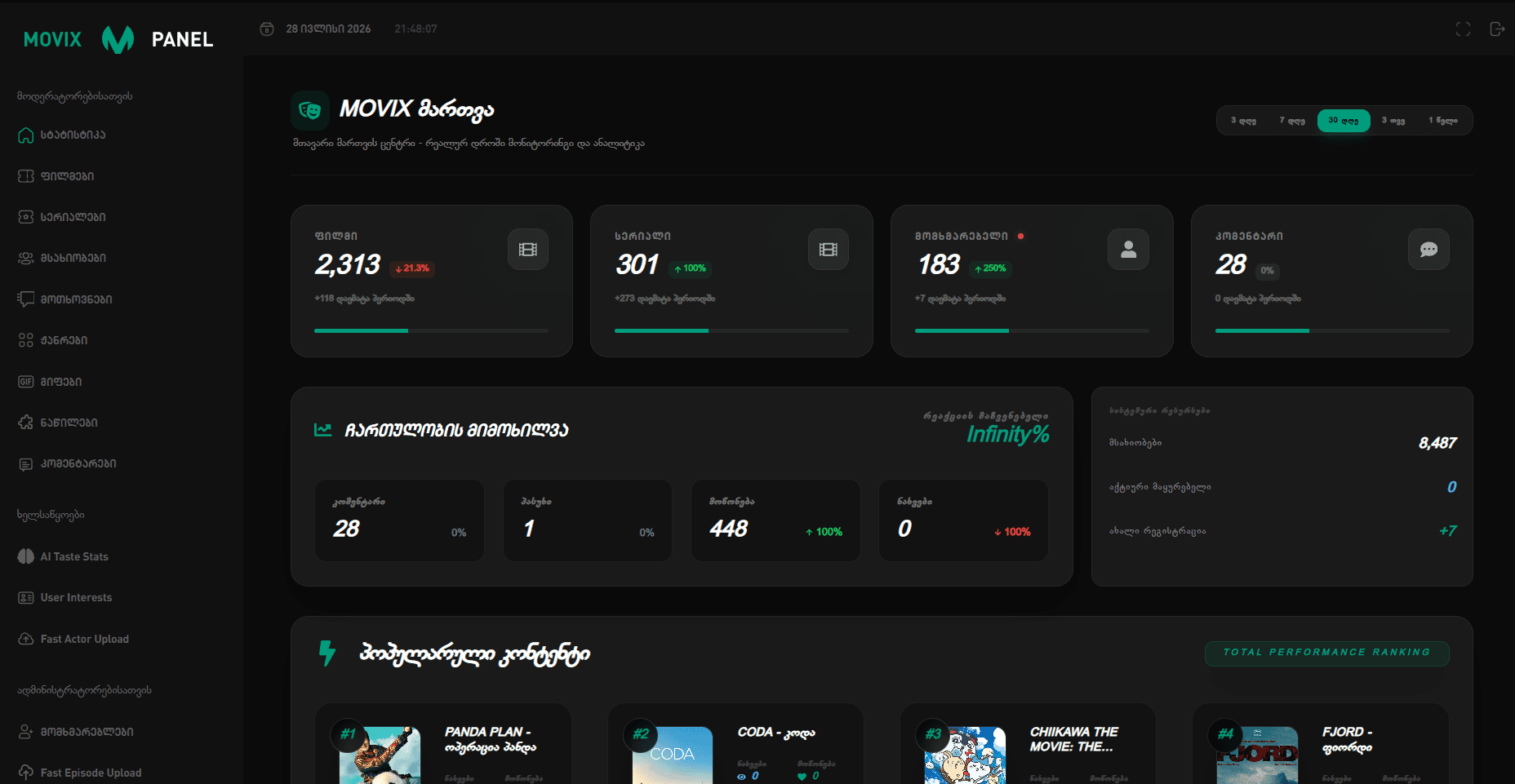
Task: Click progress bar in კომენტარი card
Action: pyautogui.click(x=1333, y=330)
